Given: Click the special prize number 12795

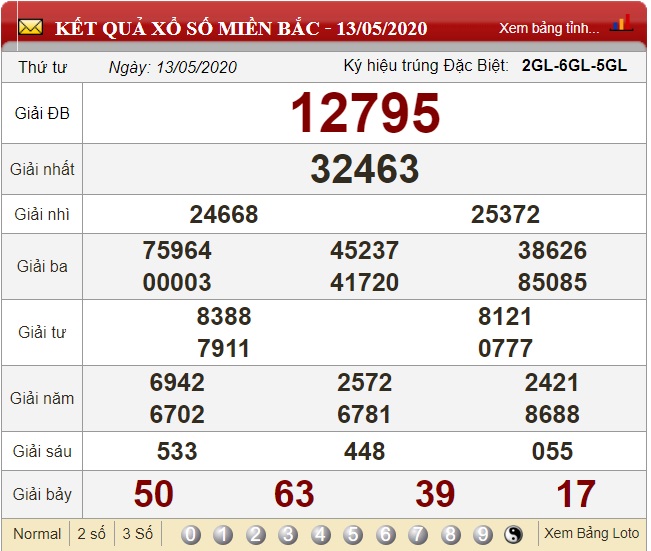Looking at the screenshot, I should pyautogui.click(x=365, y=113).
